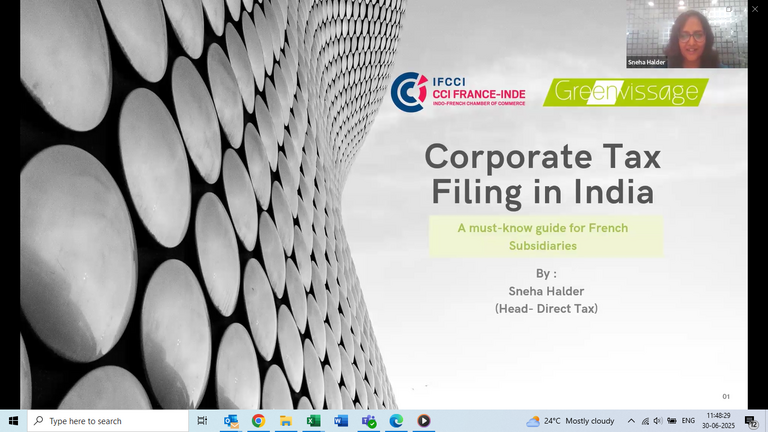Launch Google Chrome from the taskbar
This screenshot has height=432, width=768.
[x=258, y=421]
